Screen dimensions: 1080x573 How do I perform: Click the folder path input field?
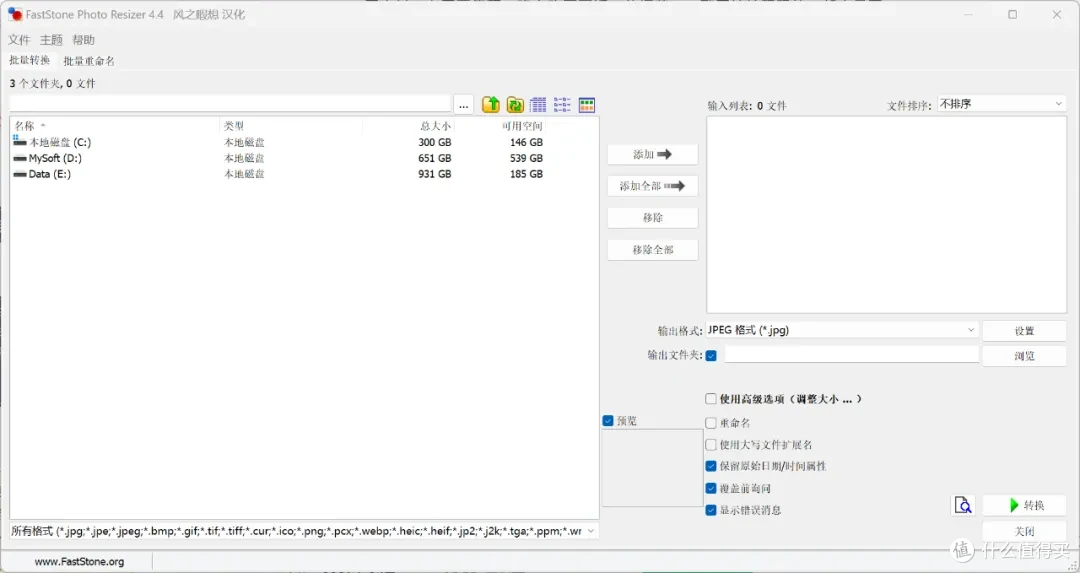(x=230, y=104)
